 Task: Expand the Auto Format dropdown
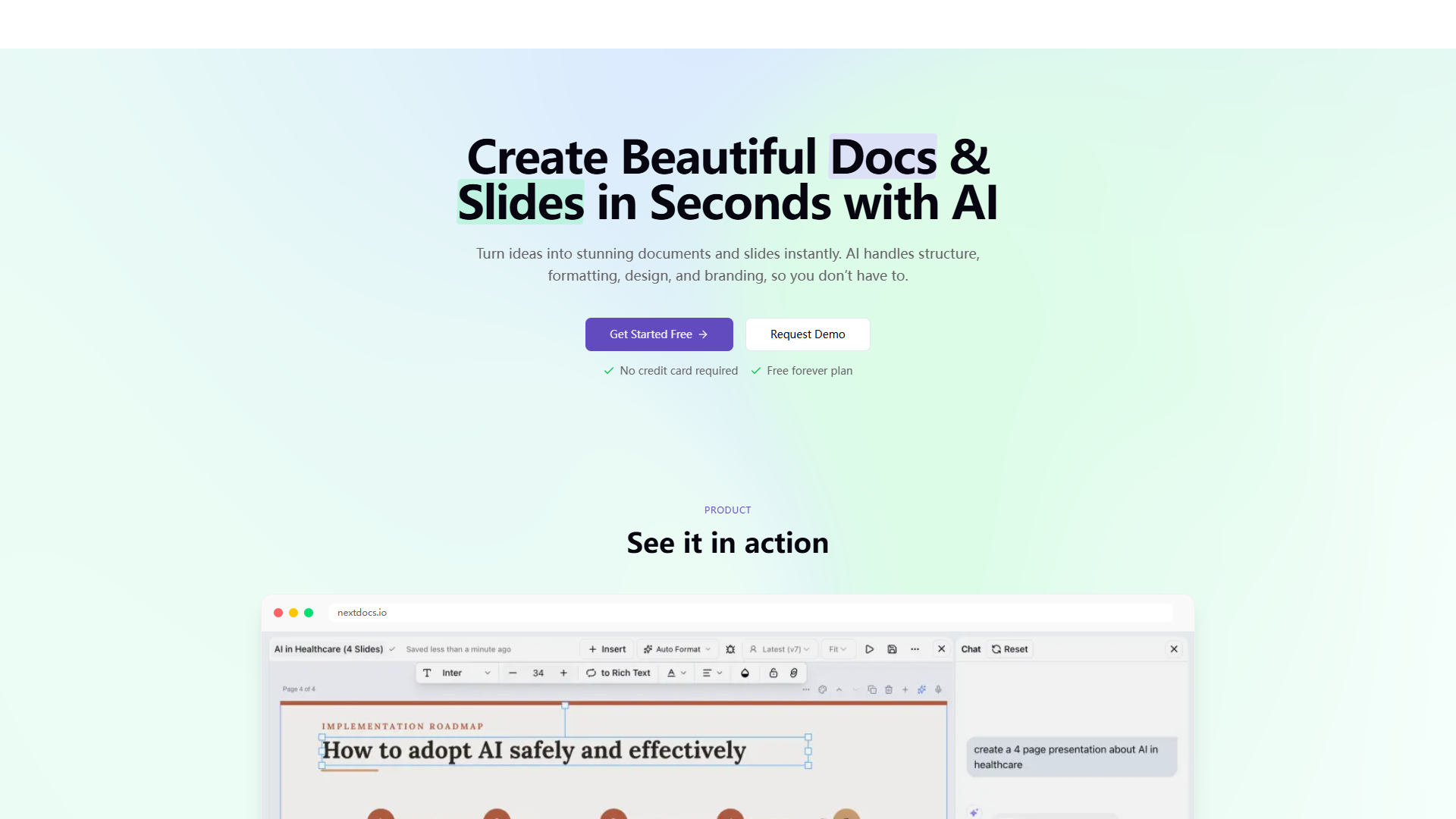tap(678, 649)
